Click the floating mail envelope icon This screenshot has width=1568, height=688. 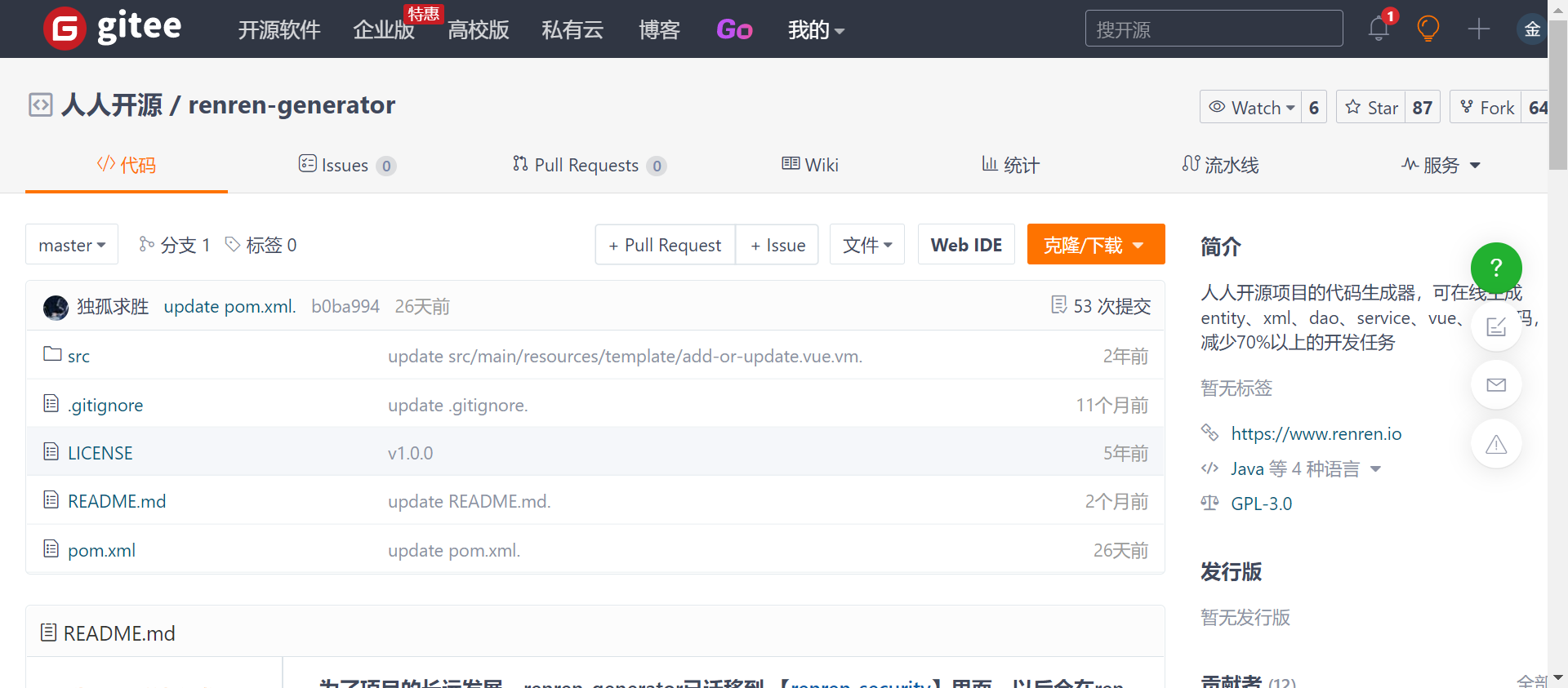pos(1496,384)
